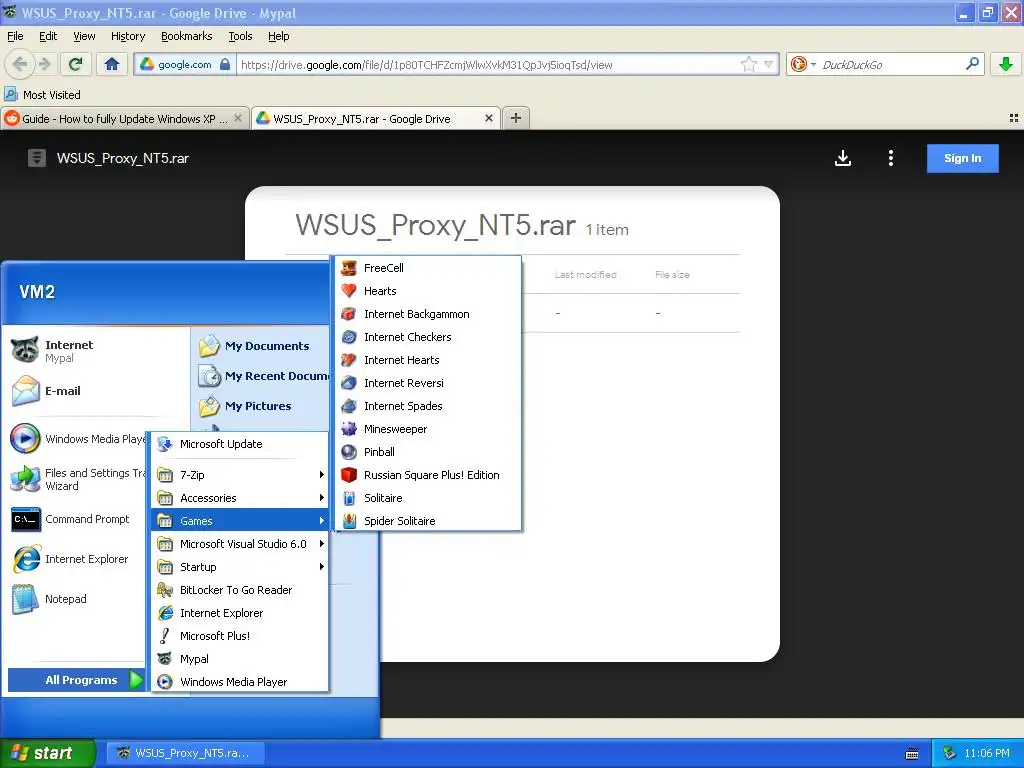This screenshot has width=1024, height=768.
Task: Open the Bookmarks menu
Action: [186, 36]
